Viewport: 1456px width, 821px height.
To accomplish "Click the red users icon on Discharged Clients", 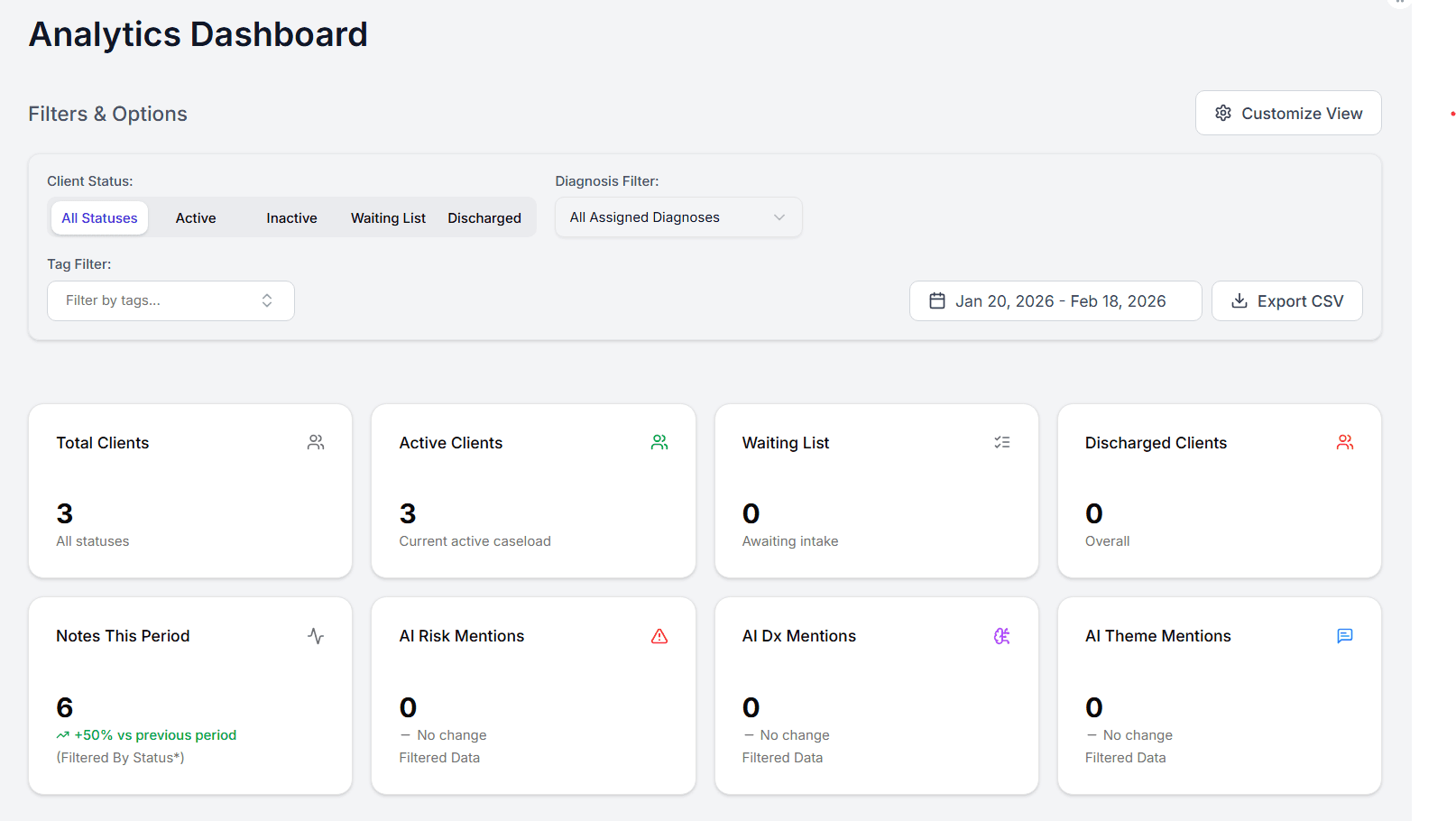I will click(1345, 442).
